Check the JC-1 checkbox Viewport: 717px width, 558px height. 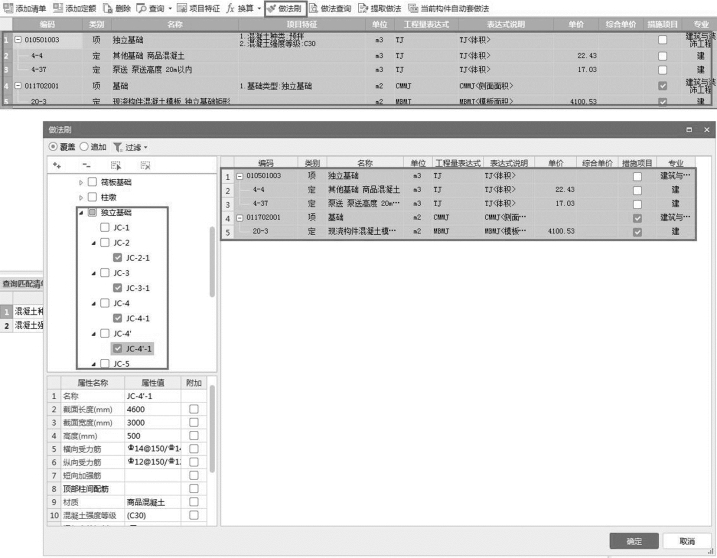[105, 227]
